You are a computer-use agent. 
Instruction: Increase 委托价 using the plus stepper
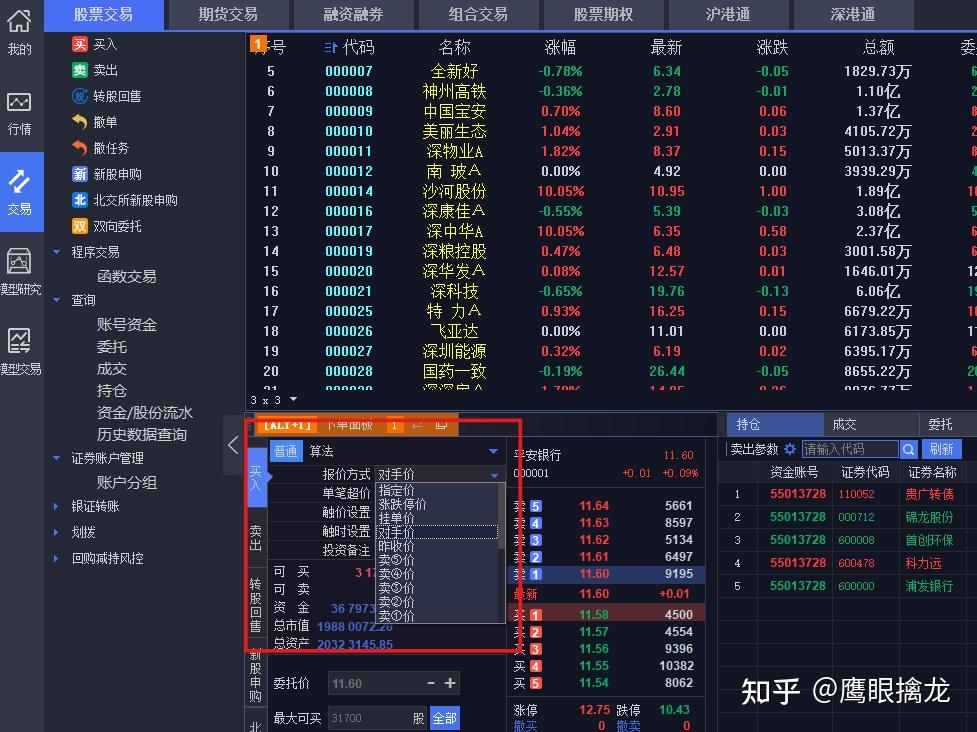[448, 684]
